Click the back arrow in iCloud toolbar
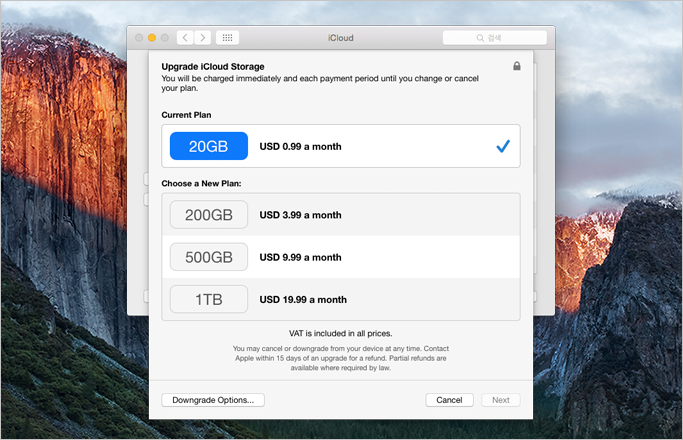The width and height of the screenshot is (683, 440). [185, 38]
